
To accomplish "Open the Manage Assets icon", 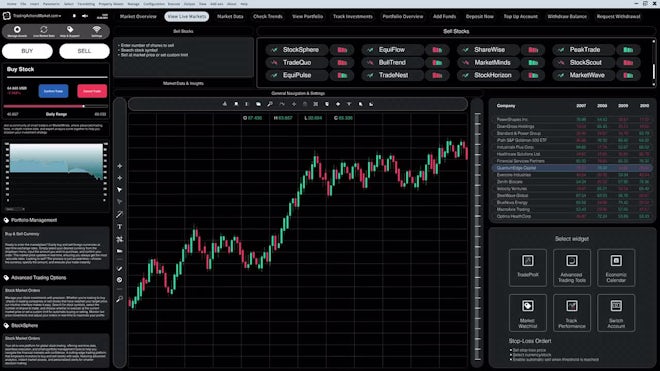I will point(17,29).
